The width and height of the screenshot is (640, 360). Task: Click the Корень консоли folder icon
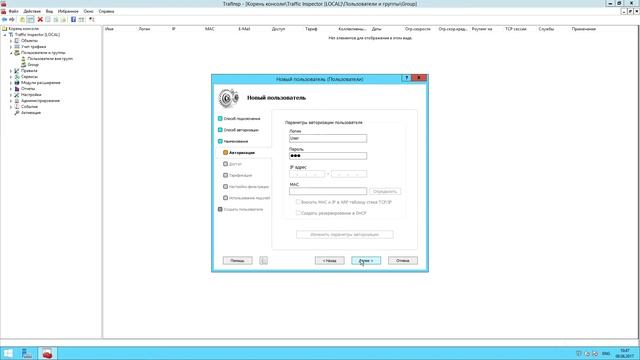click(4, 29)
